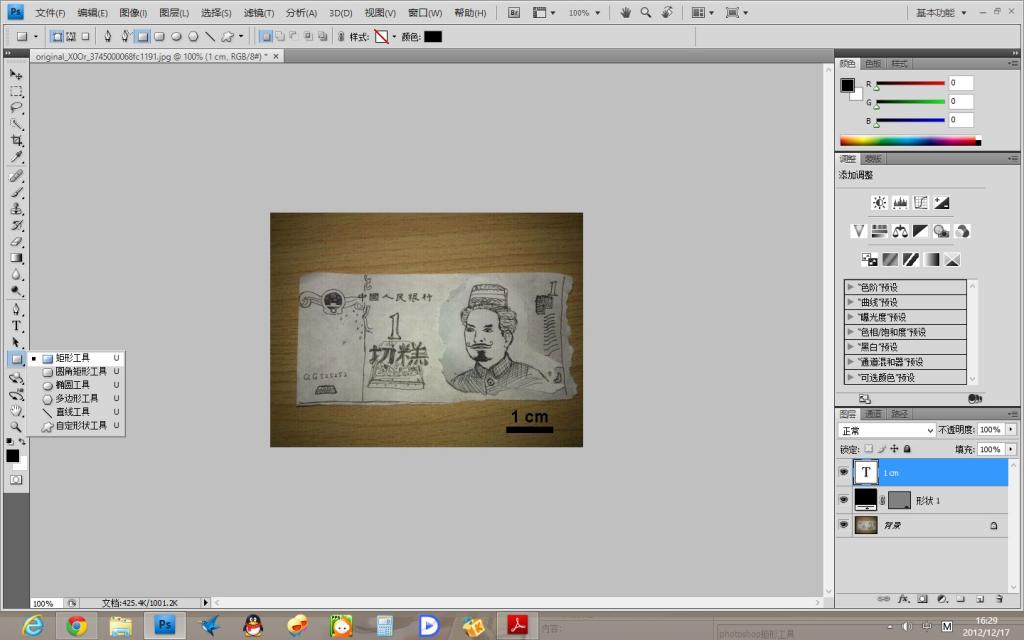The width and height of the screenshot is (1024, 640).
Task: Switch to the 通道 tab
Action: pos(873,414)
